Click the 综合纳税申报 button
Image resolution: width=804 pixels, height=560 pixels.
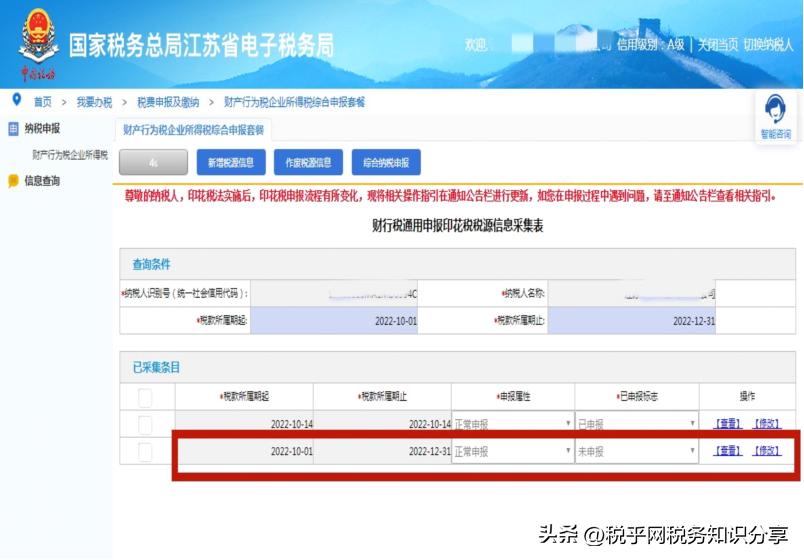[386, 163]
